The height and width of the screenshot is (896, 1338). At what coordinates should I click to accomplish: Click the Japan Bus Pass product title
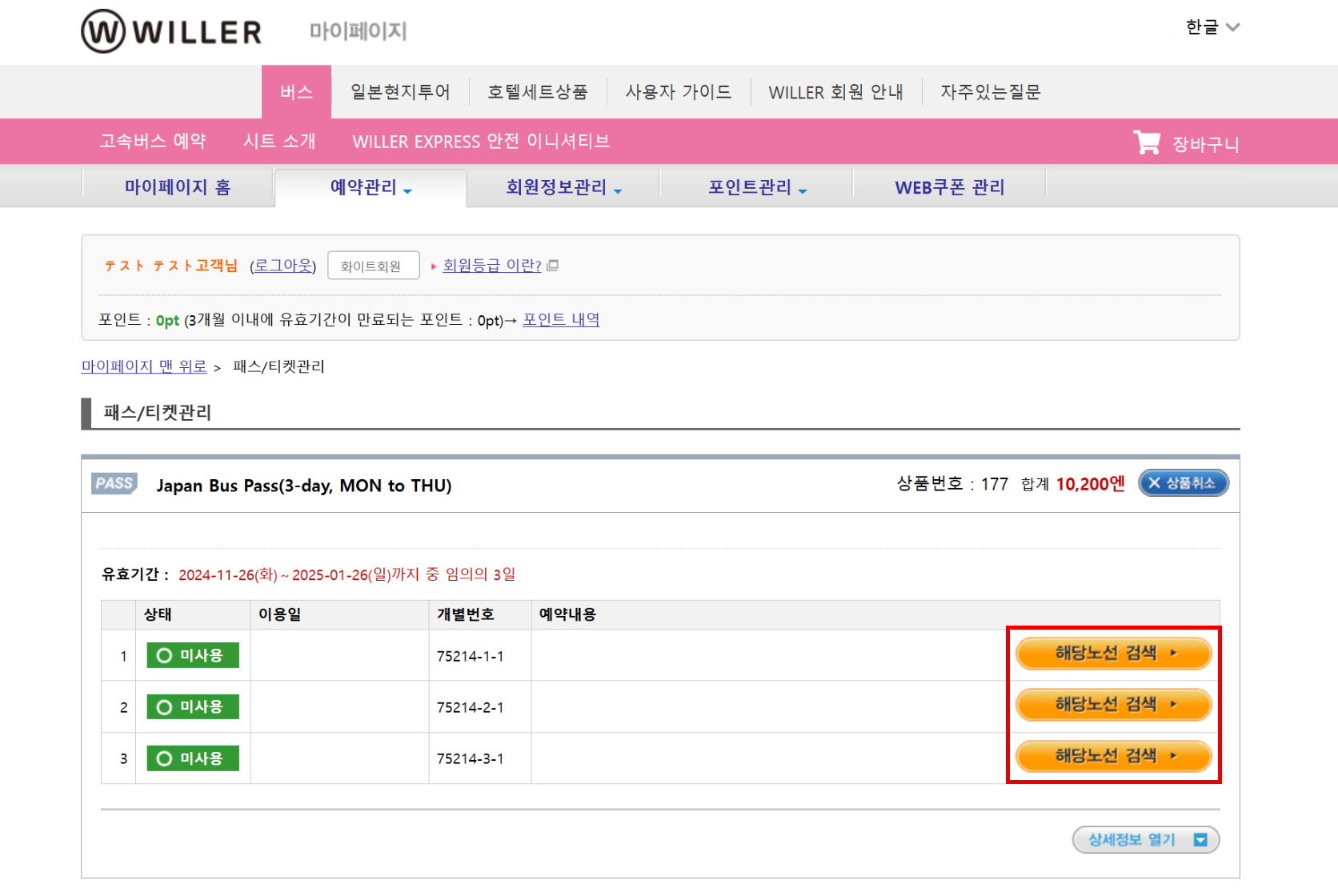click(x=304, y=486)
